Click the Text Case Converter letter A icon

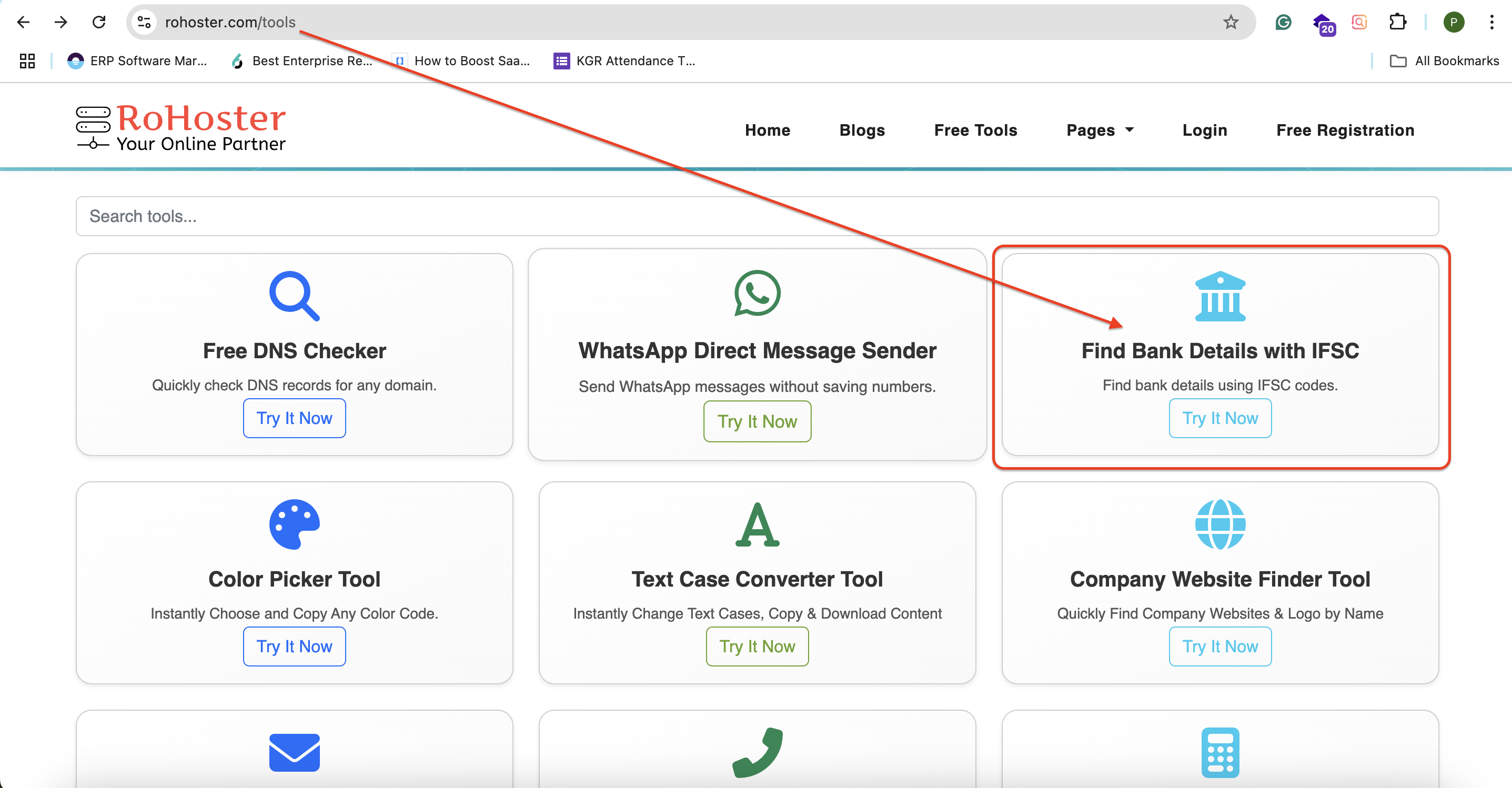(x=757, y=524)
